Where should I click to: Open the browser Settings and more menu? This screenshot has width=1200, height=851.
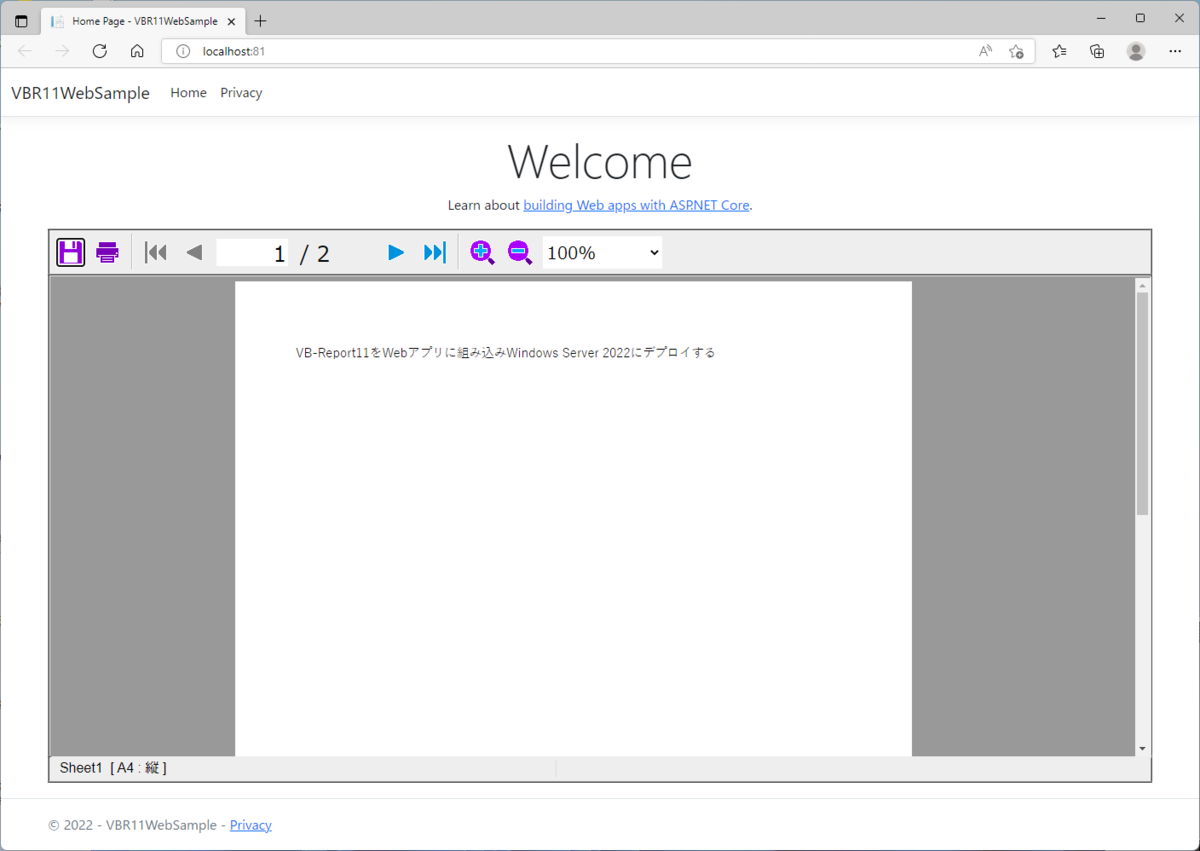1175,51
